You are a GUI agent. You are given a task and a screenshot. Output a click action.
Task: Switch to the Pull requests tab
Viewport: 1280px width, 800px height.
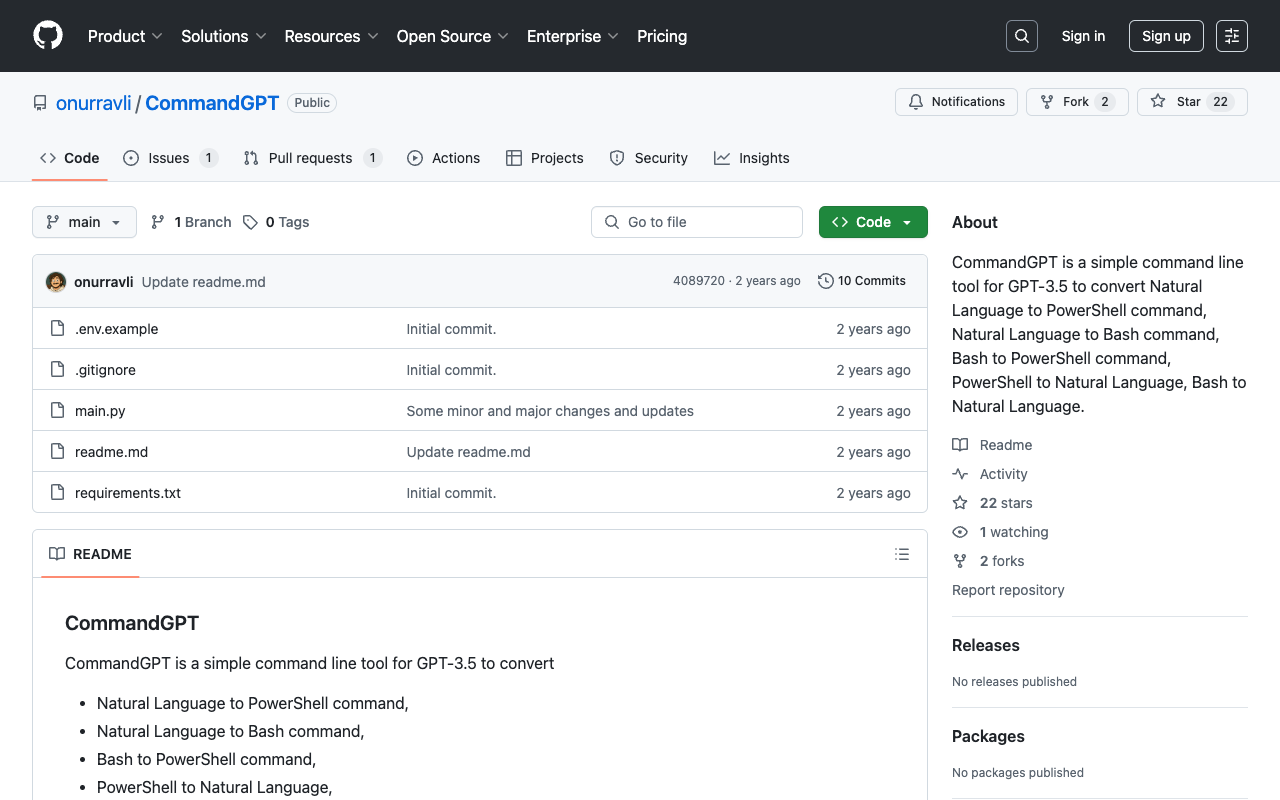(312, 158)
